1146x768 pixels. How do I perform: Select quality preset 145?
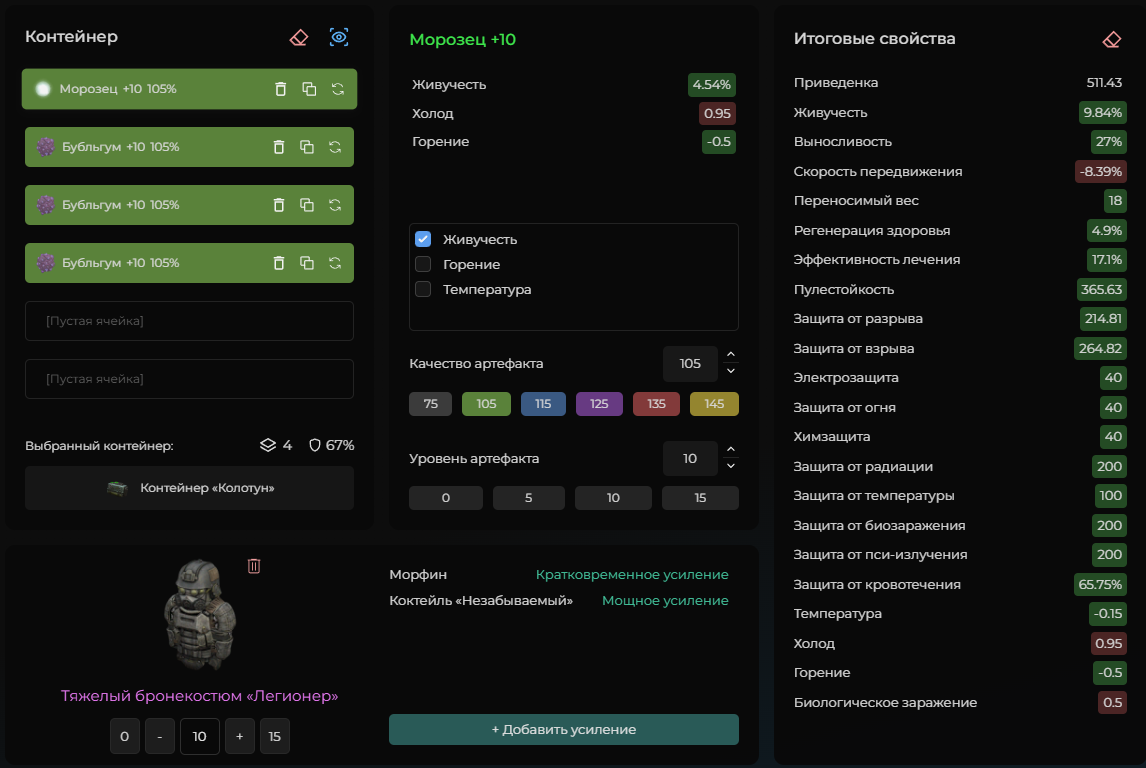tap(714, 403)
